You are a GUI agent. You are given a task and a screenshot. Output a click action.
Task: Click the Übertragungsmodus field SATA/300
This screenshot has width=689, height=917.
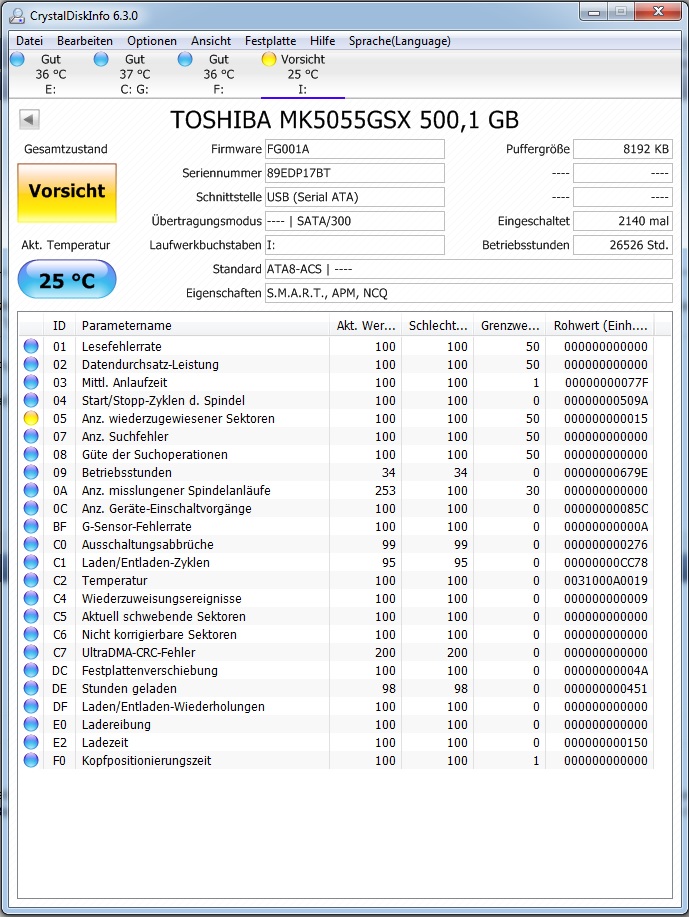[x=354, y=221]
